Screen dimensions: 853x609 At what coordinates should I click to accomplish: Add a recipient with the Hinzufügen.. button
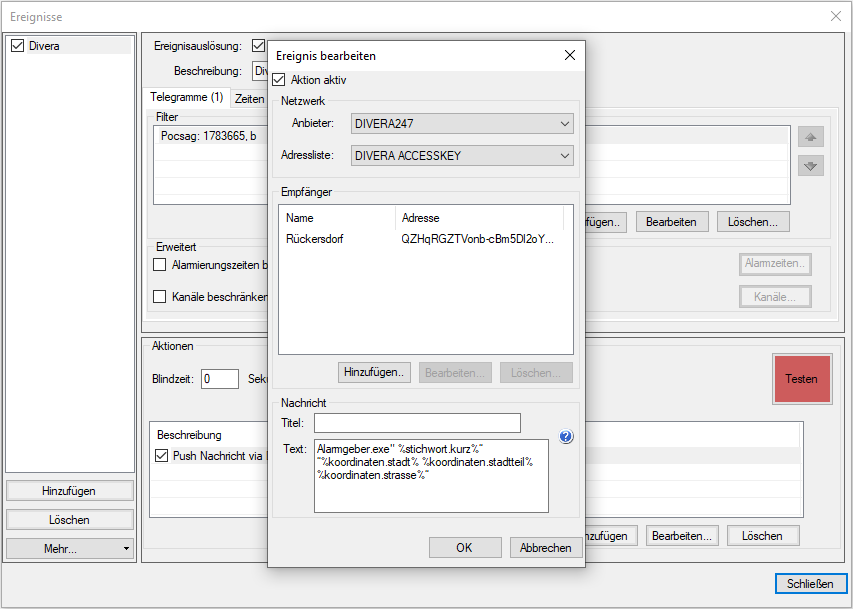[x=375, y=373]
